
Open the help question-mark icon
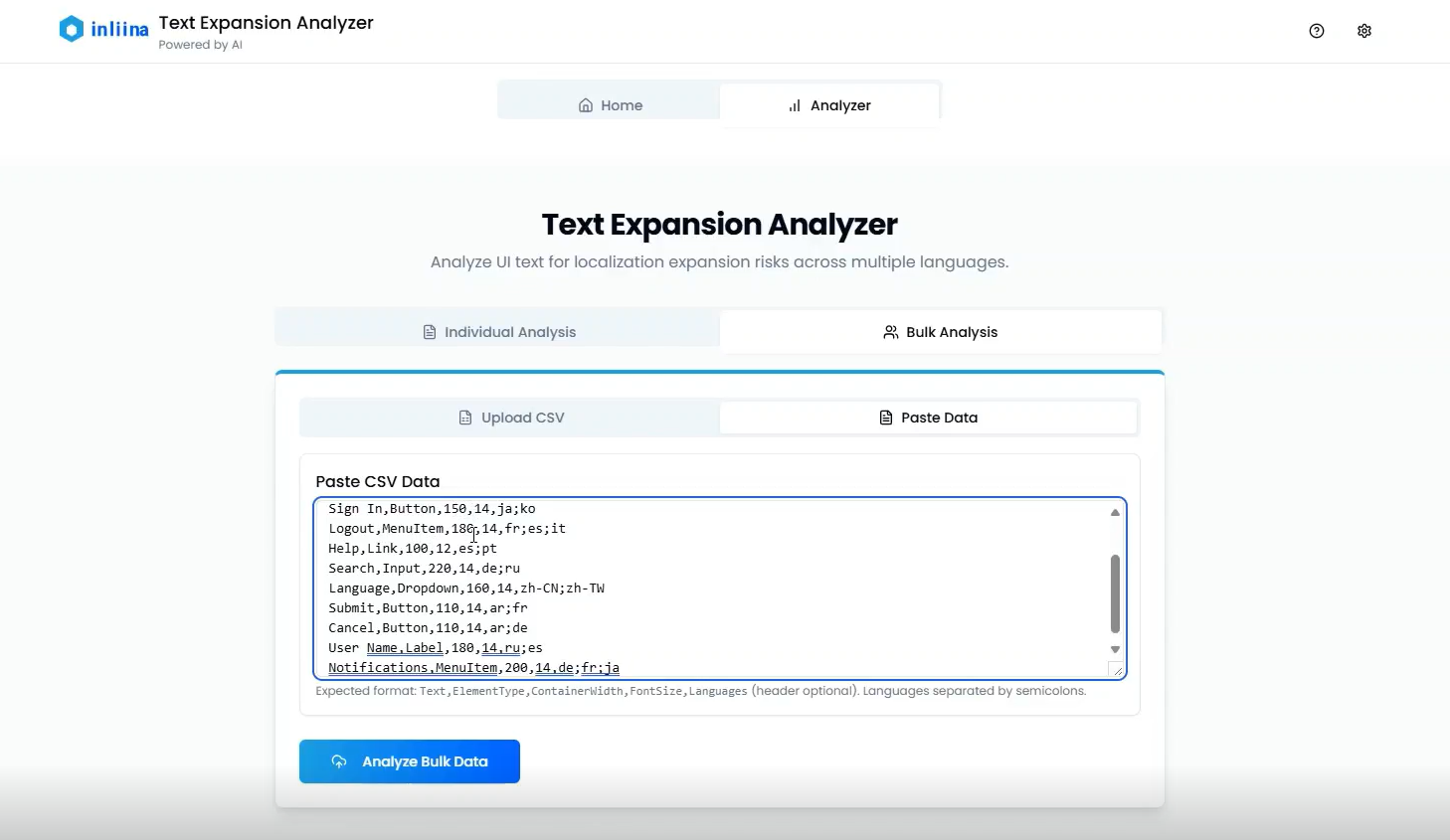[x=1316, y=31]
